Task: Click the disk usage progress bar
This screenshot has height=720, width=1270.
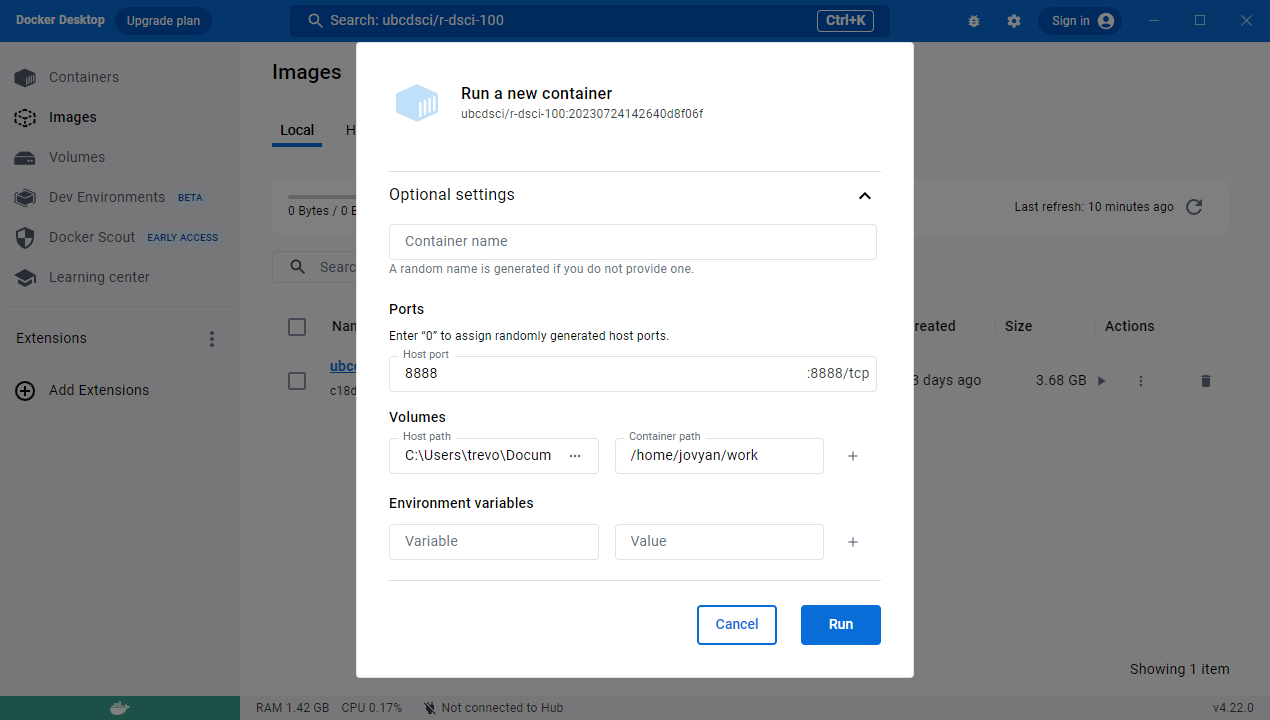Action: click(x=322, y=196)
